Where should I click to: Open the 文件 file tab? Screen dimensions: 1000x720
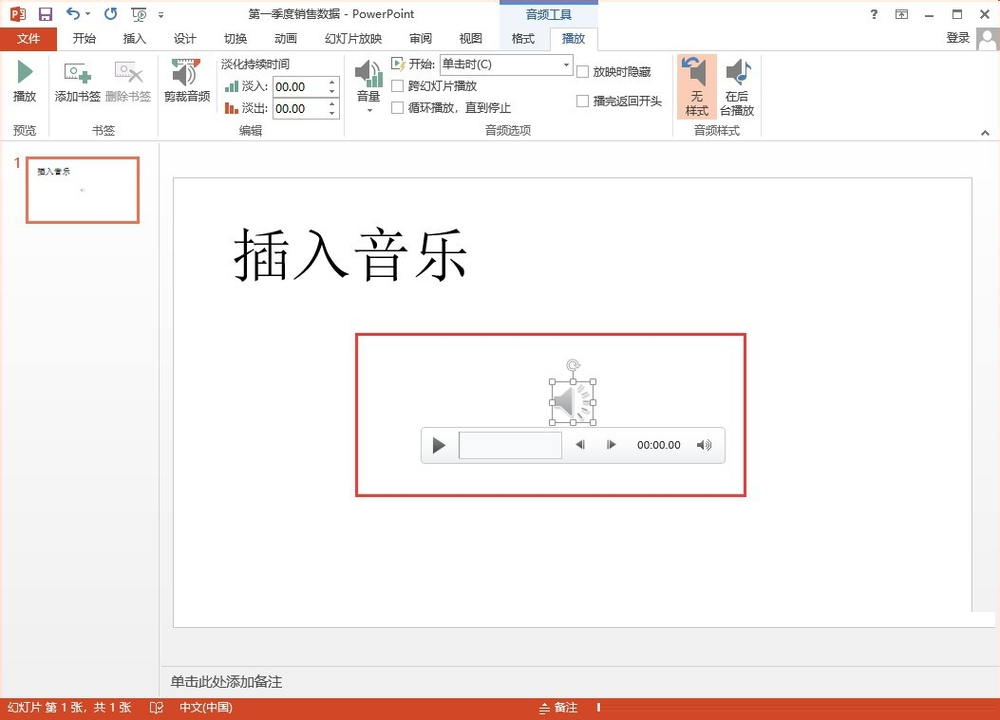(x=29, y=39)
